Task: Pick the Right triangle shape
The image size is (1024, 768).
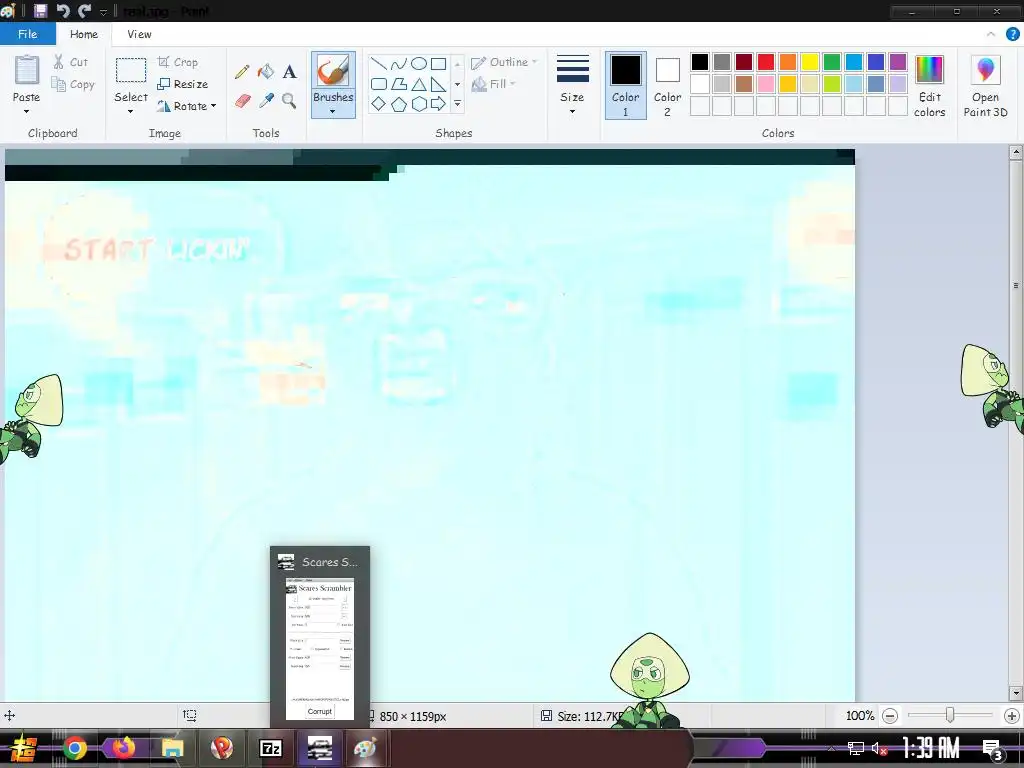Action: point(438,84)
